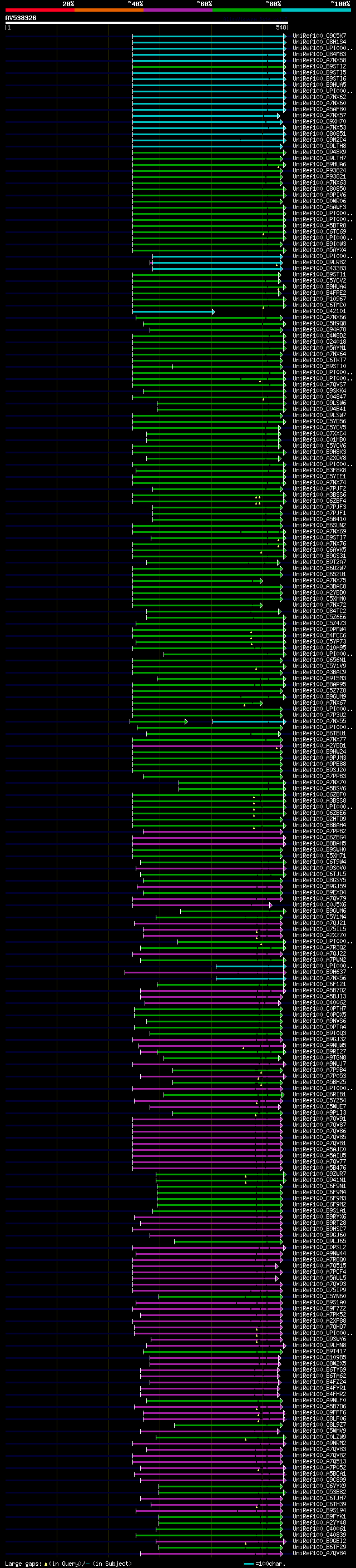Image resolution: width=356 pixels, height=1568 pixels.
Task: Click the cyan alignment bar for Q9C5K7
Action: (209, 36)
